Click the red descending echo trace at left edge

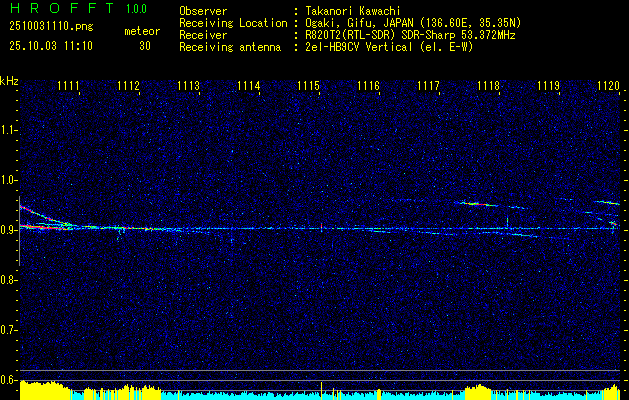[x=44, y=216]
